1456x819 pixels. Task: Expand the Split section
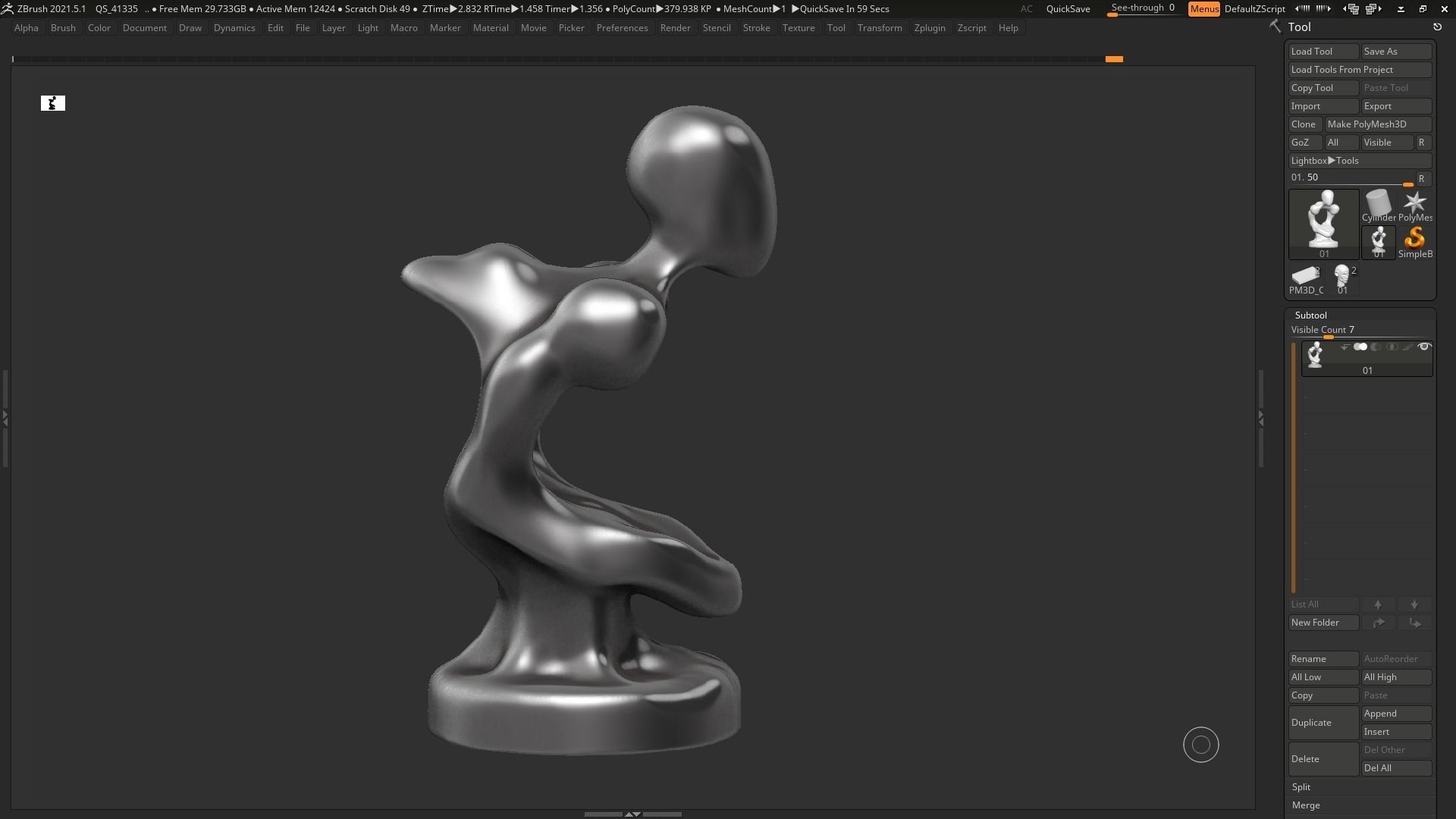click(1301, 787)
